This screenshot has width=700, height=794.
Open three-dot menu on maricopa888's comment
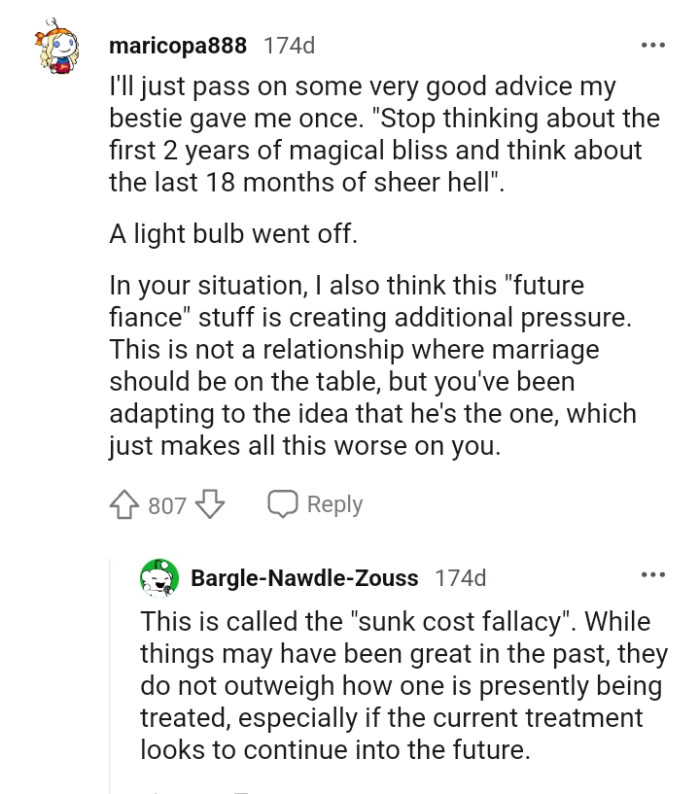click(652, 46)
